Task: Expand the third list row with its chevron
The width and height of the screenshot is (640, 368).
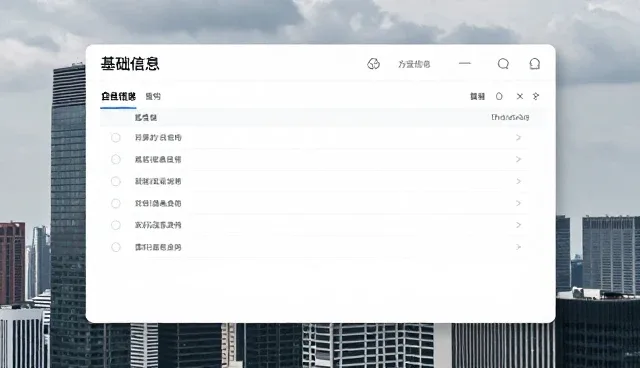Action: pos(518,181)
